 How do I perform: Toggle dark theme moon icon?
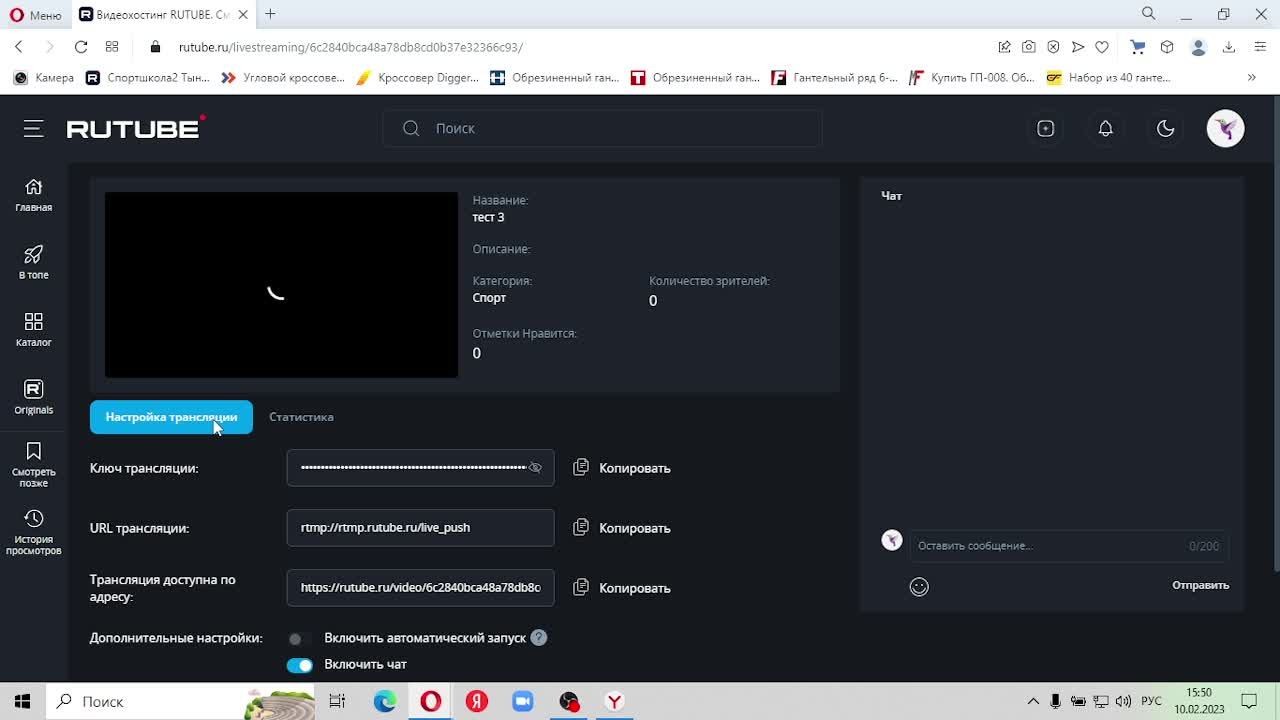[x=1165, y=128]
